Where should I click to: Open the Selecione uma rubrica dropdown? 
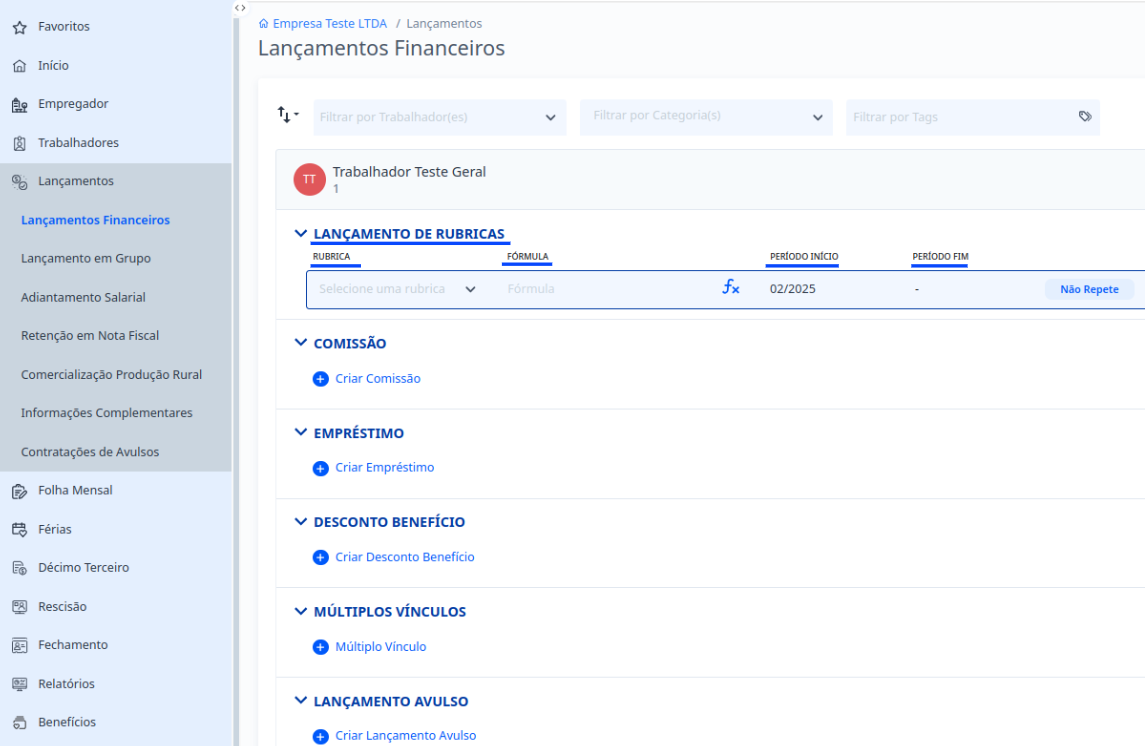click(397, 289)
